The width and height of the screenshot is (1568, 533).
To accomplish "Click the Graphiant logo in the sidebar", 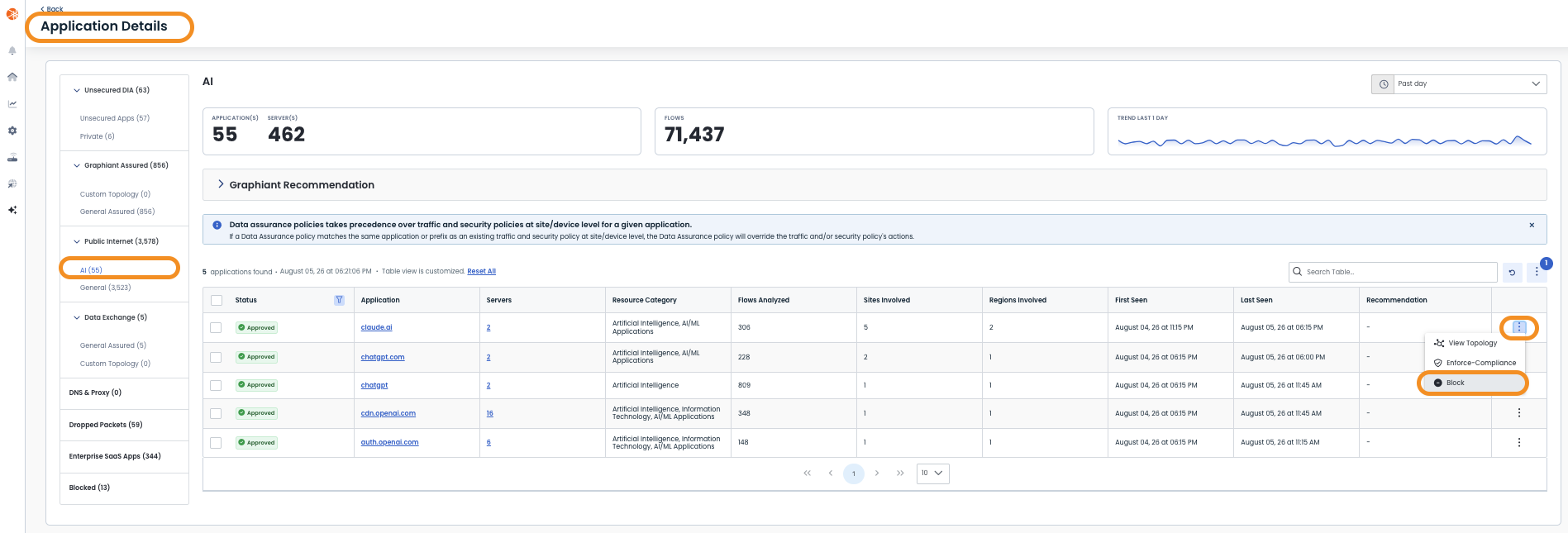I will (12, 14).
